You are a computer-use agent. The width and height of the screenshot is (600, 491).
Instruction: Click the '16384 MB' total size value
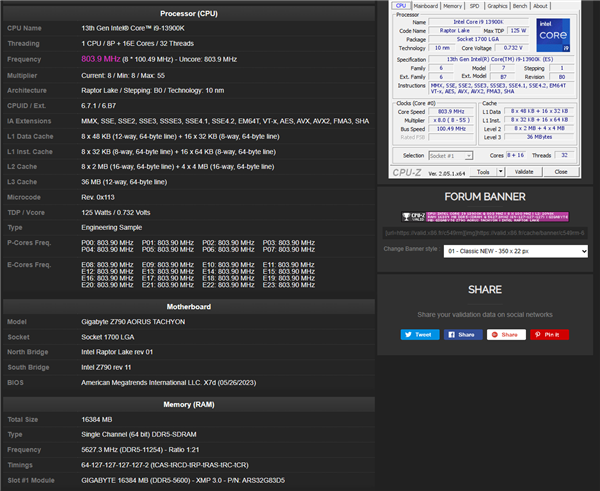coord(96,419)
